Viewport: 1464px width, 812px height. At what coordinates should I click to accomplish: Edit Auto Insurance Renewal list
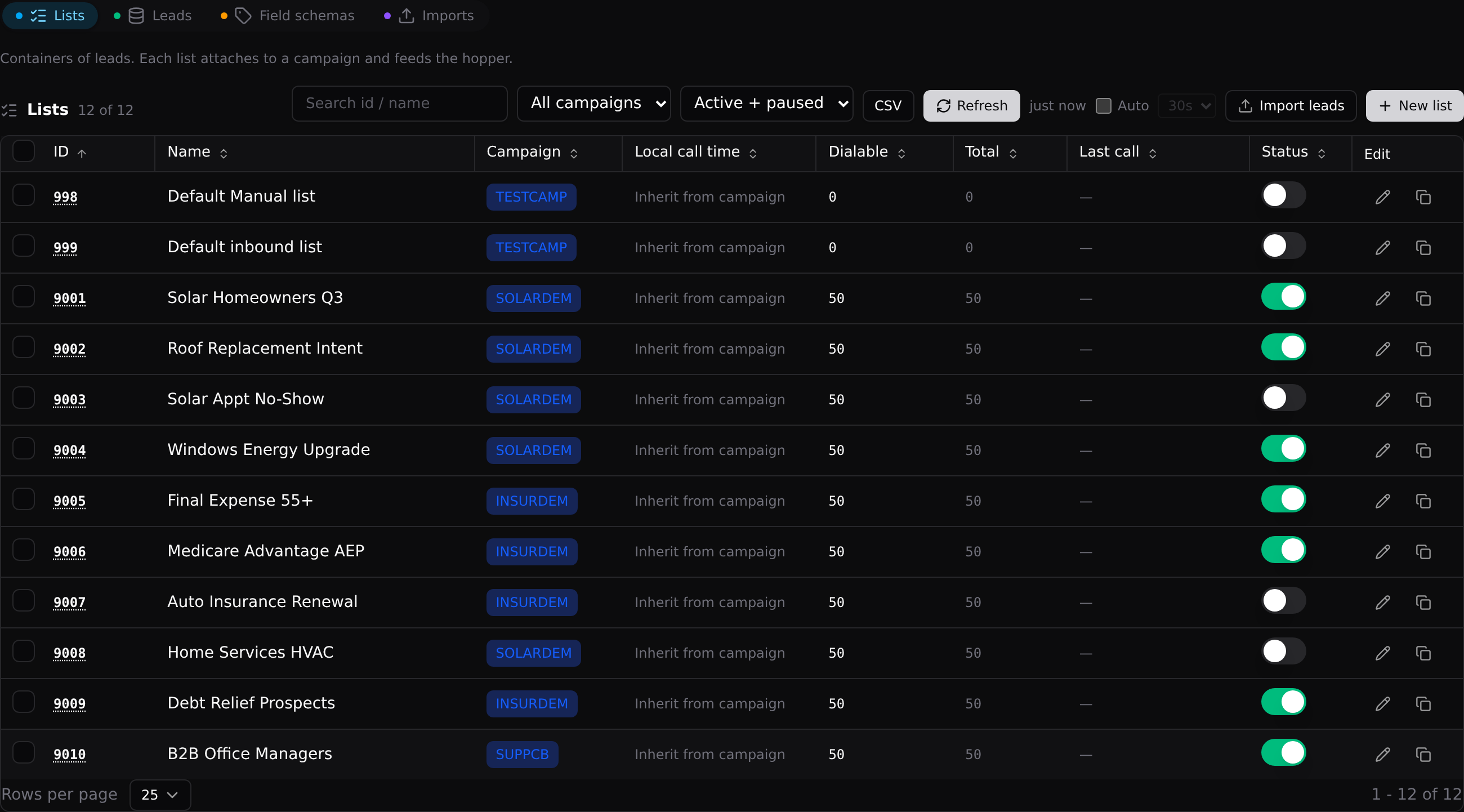point(1383,602)
